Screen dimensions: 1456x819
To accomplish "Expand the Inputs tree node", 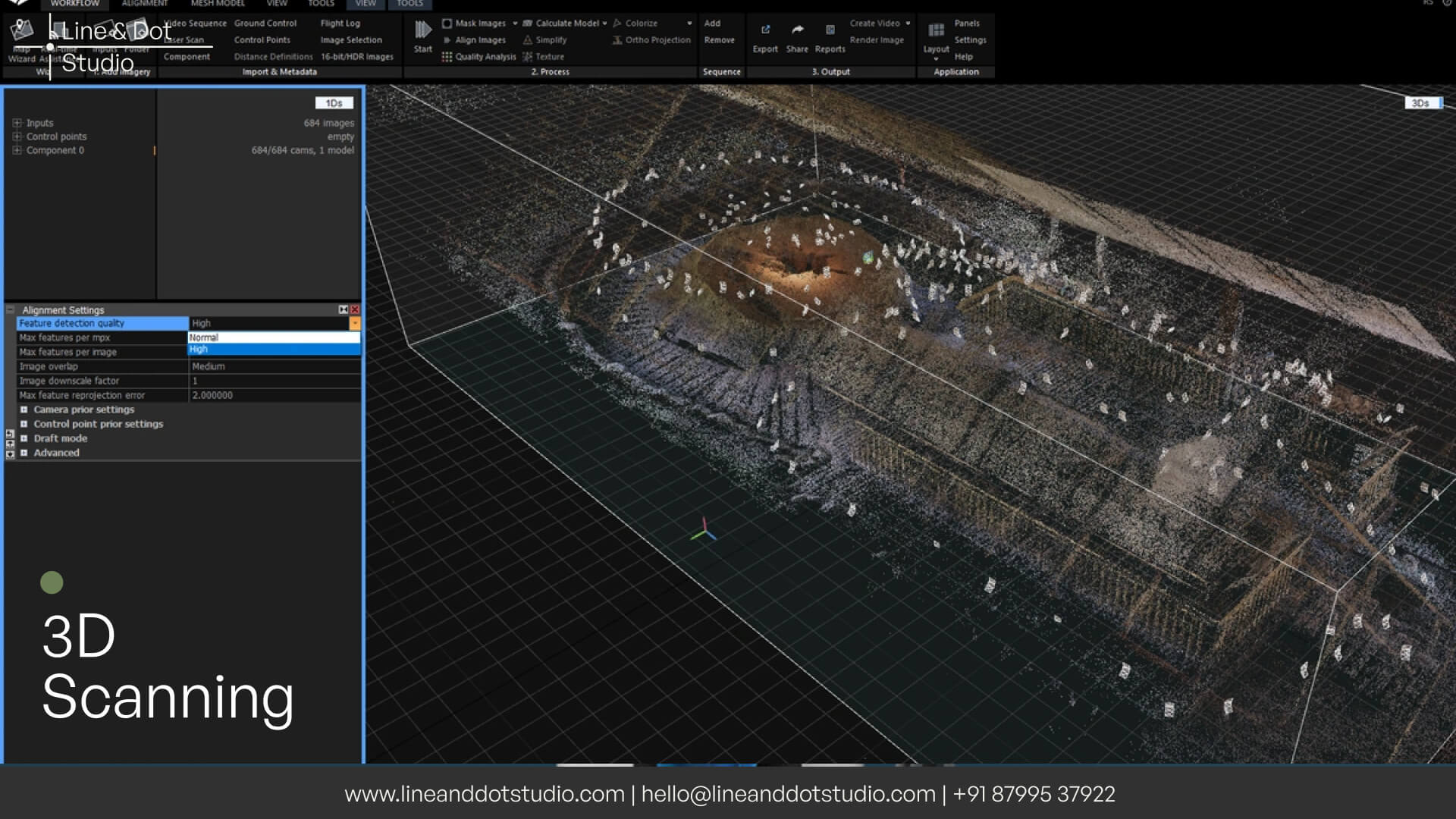I will point(17,123).
